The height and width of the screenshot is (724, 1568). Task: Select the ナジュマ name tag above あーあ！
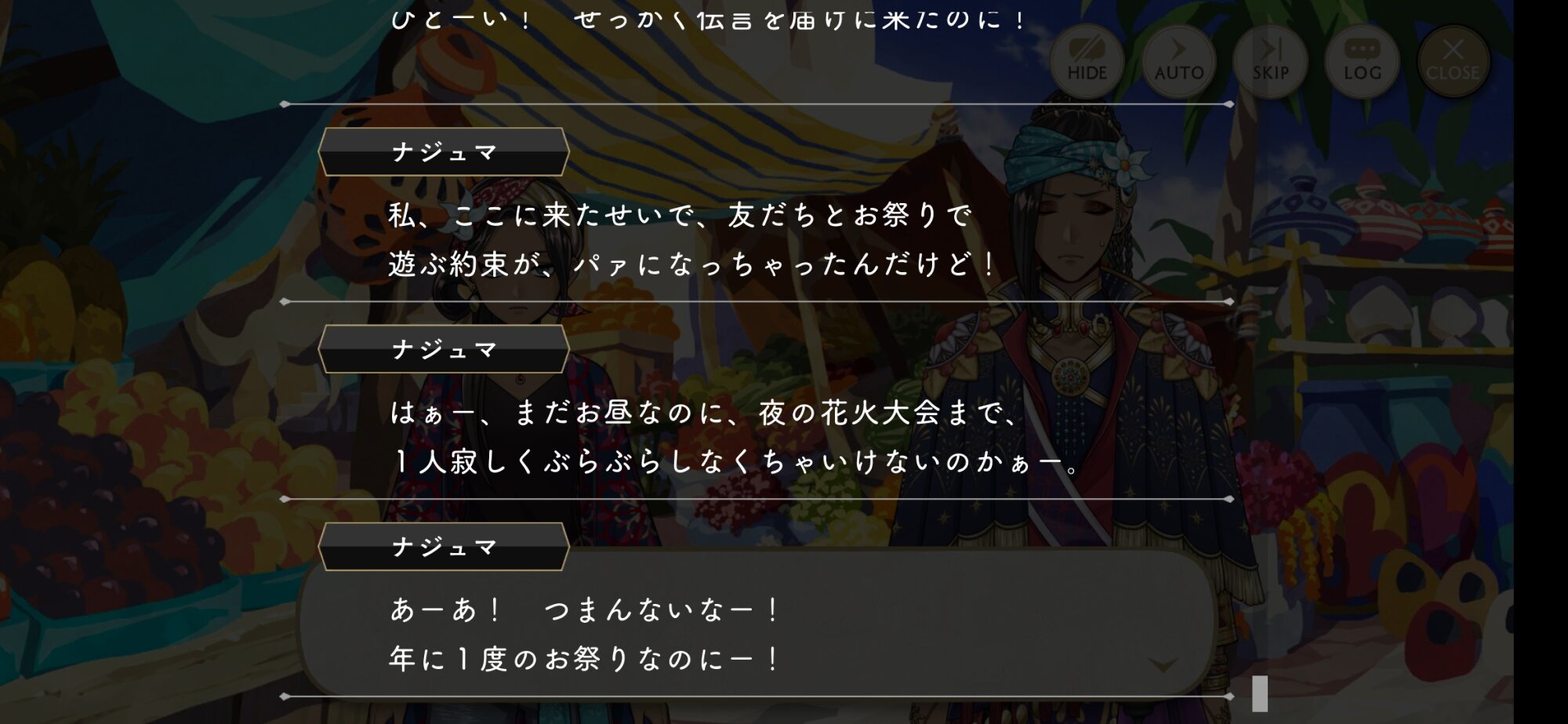444,547
